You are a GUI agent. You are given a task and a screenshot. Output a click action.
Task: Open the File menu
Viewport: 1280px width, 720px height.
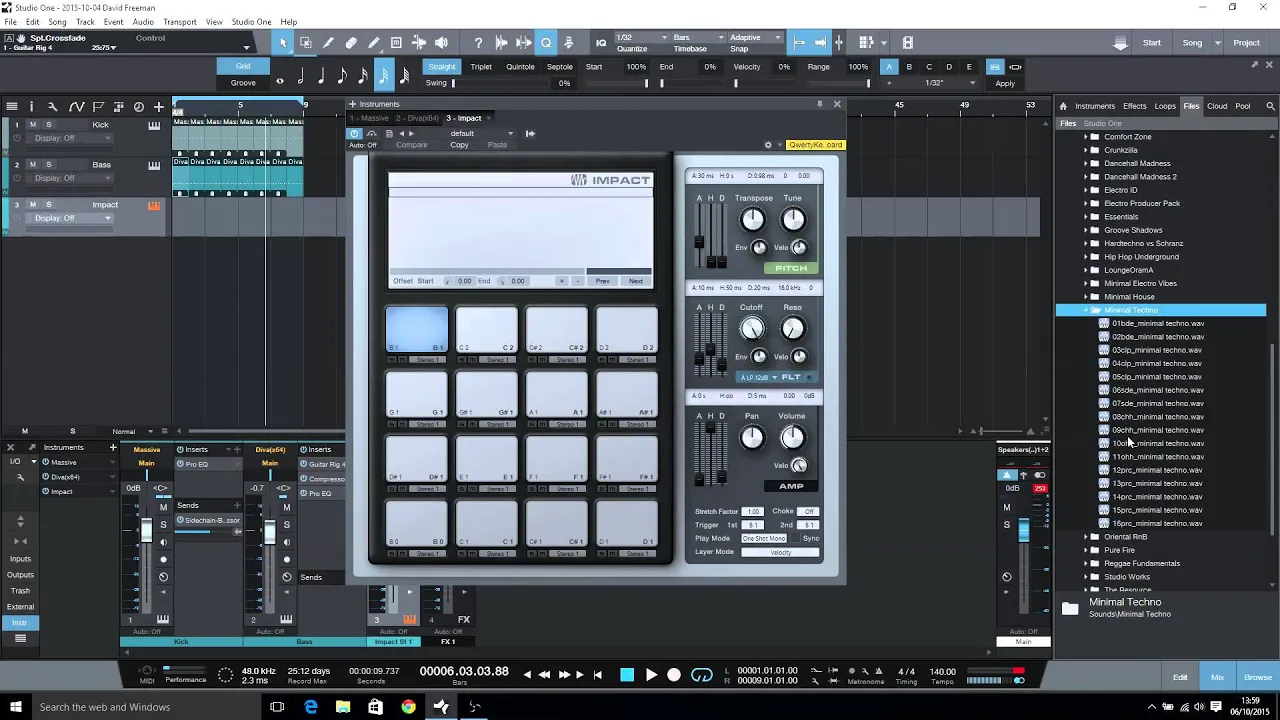click(x=9, y=22)
